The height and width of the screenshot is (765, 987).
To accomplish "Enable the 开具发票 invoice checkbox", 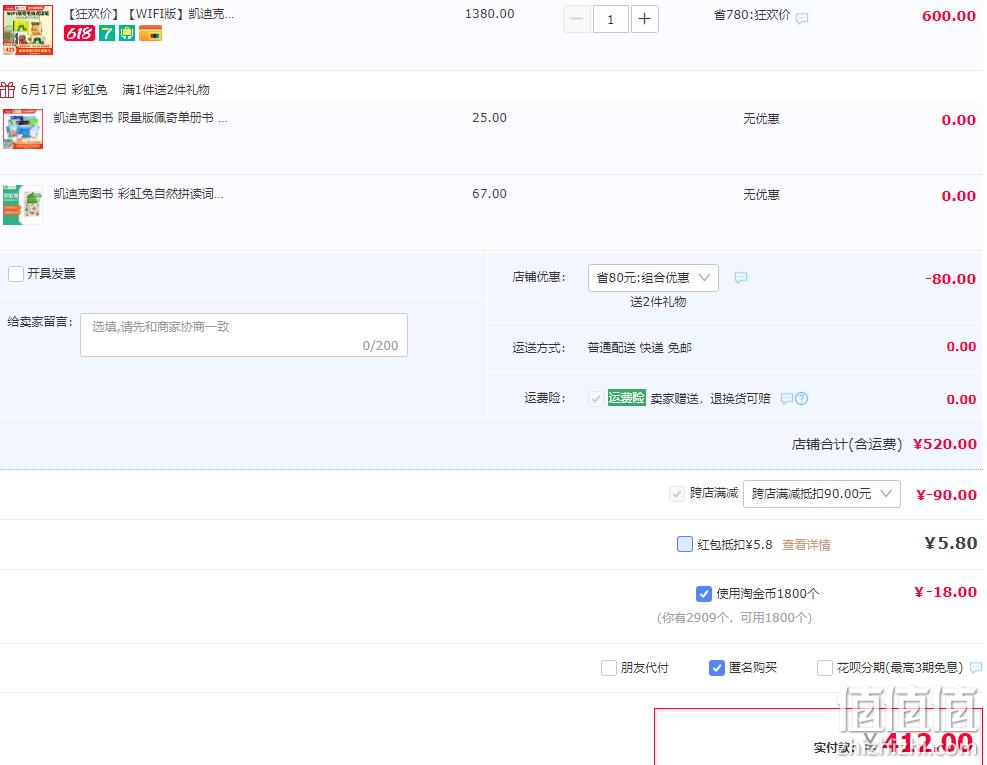I will pyautogui.click(x=16, y=274).
